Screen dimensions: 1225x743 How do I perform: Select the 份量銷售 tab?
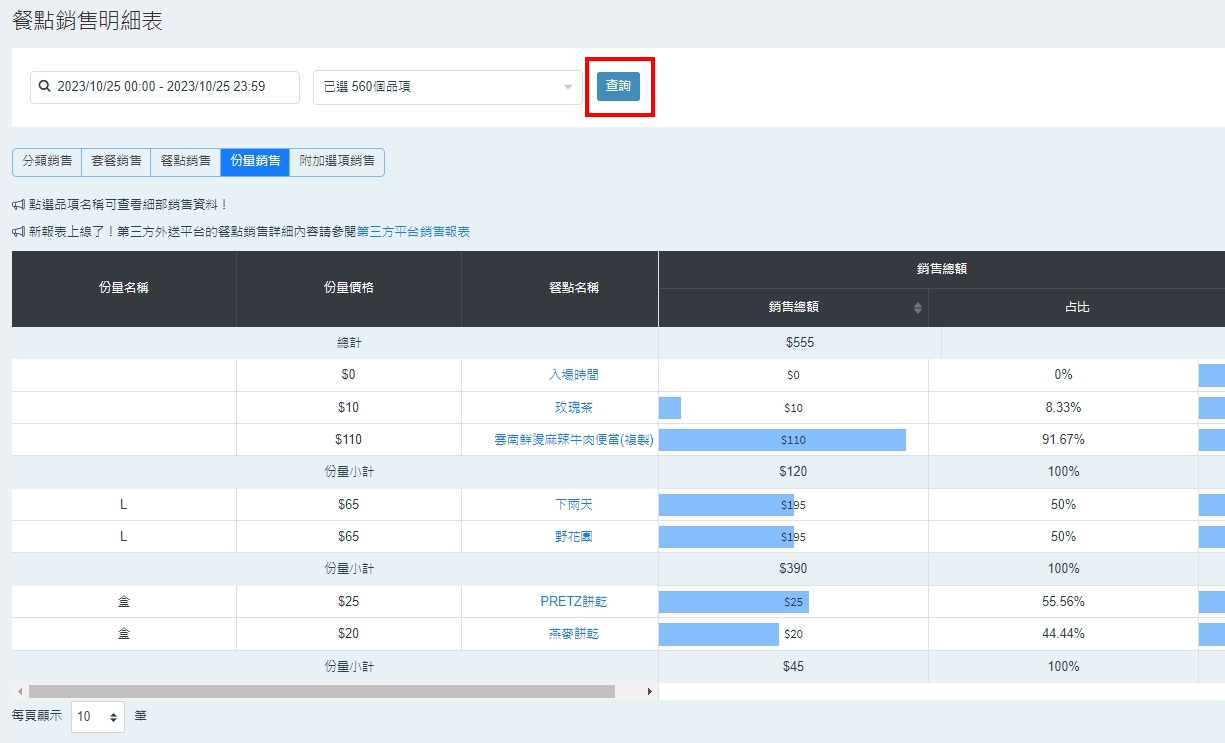tap(255, 162)
